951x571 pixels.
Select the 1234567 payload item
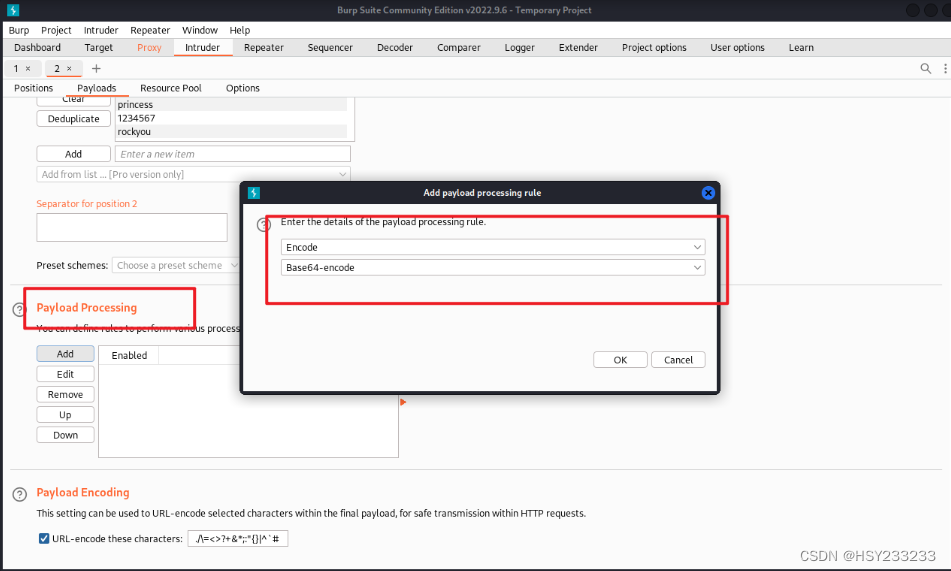tap(231, 118)
